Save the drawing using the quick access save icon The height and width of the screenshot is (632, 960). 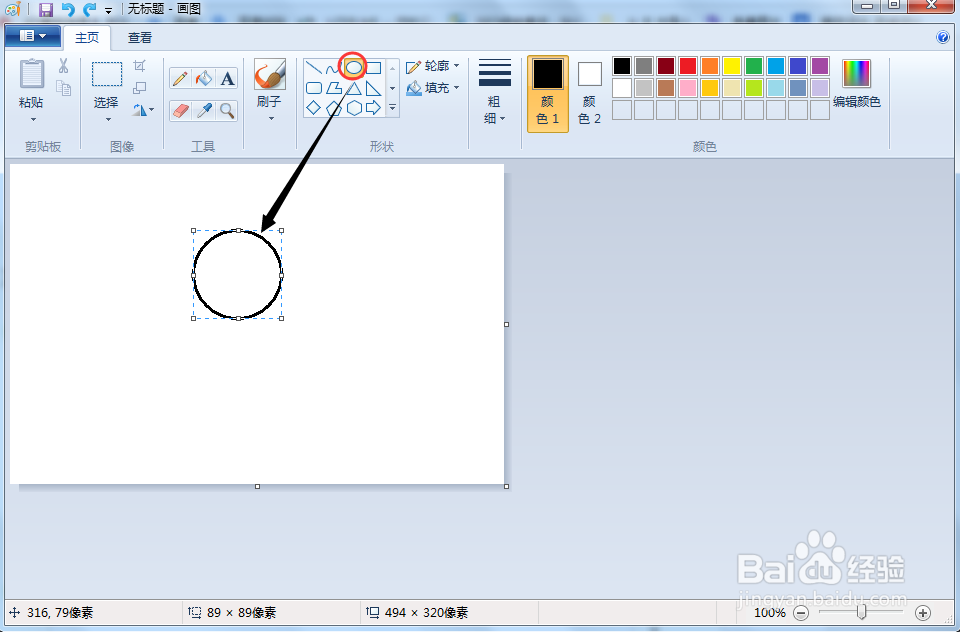pyautogui.click(x=45, y=9)
